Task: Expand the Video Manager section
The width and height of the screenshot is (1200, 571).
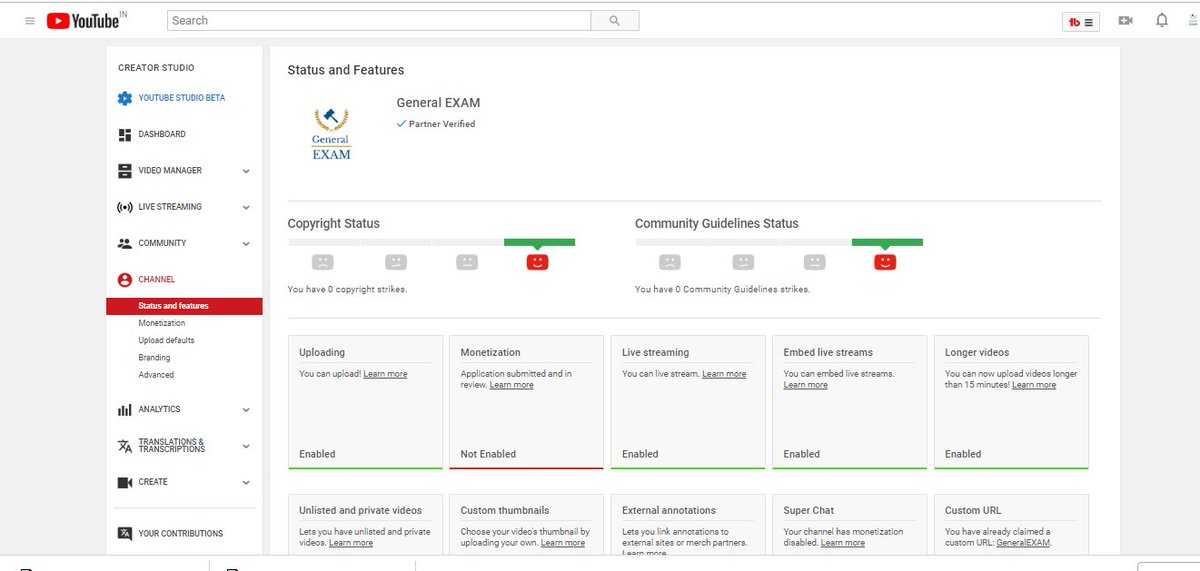Action: tap(246, 171)
